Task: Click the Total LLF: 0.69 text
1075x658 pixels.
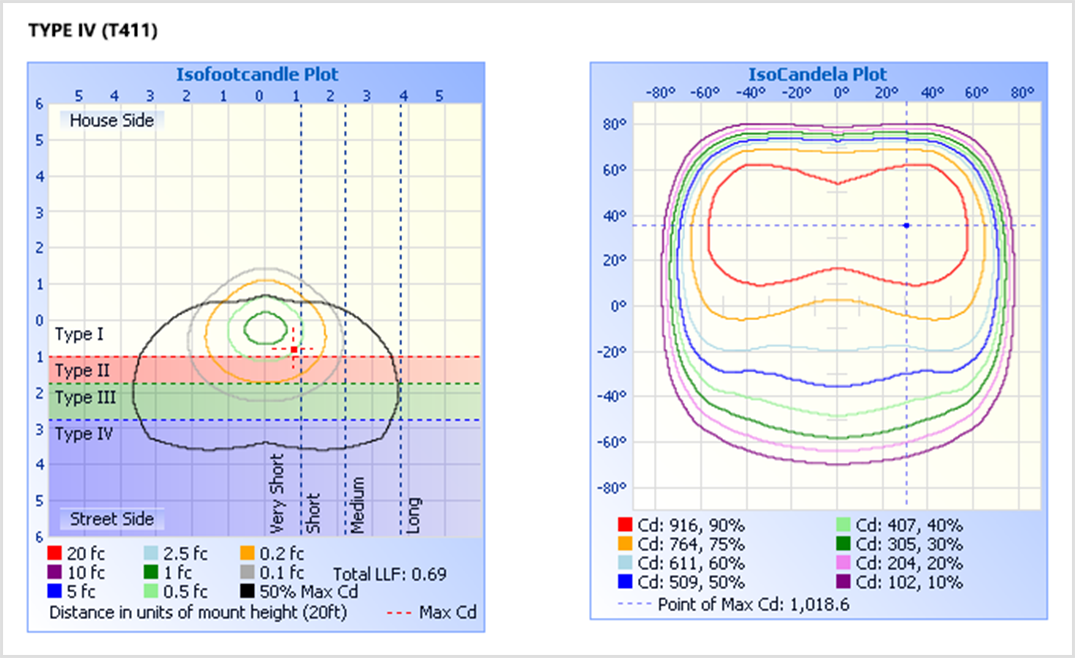Action: coord(390,573)
